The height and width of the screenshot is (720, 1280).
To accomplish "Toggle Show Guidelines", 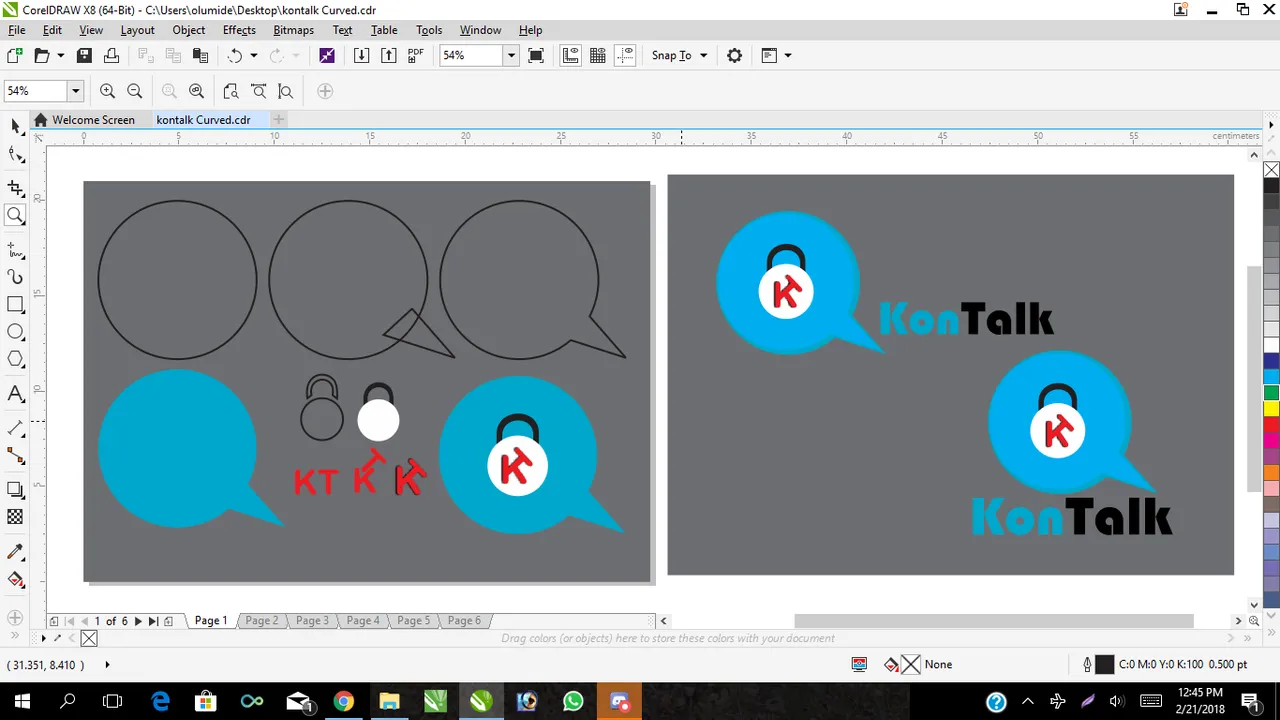I will pyautogui.click(x=625, y=56).
